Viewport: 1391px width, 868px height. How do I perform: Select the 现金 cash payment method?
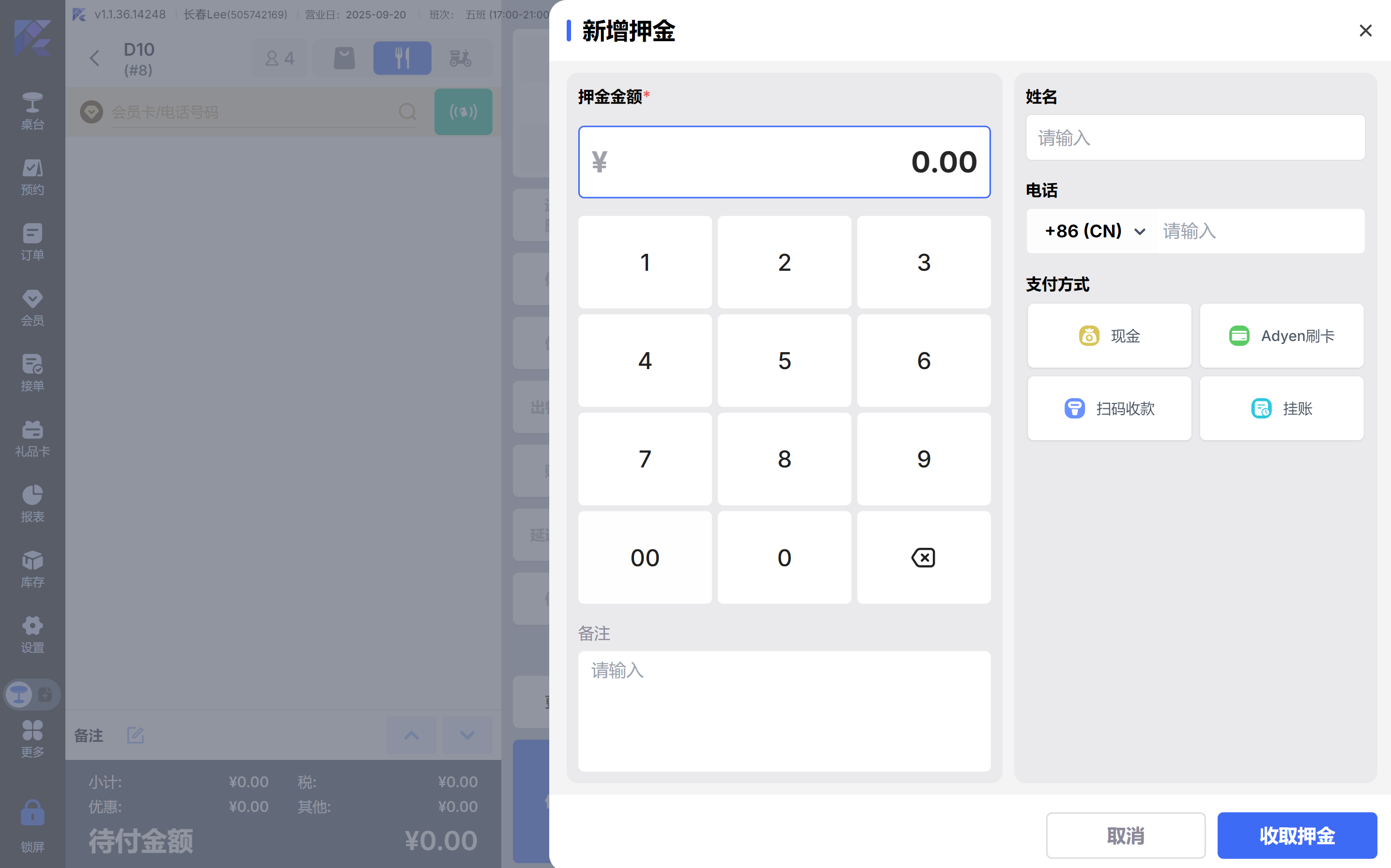tap(1109, 336)
